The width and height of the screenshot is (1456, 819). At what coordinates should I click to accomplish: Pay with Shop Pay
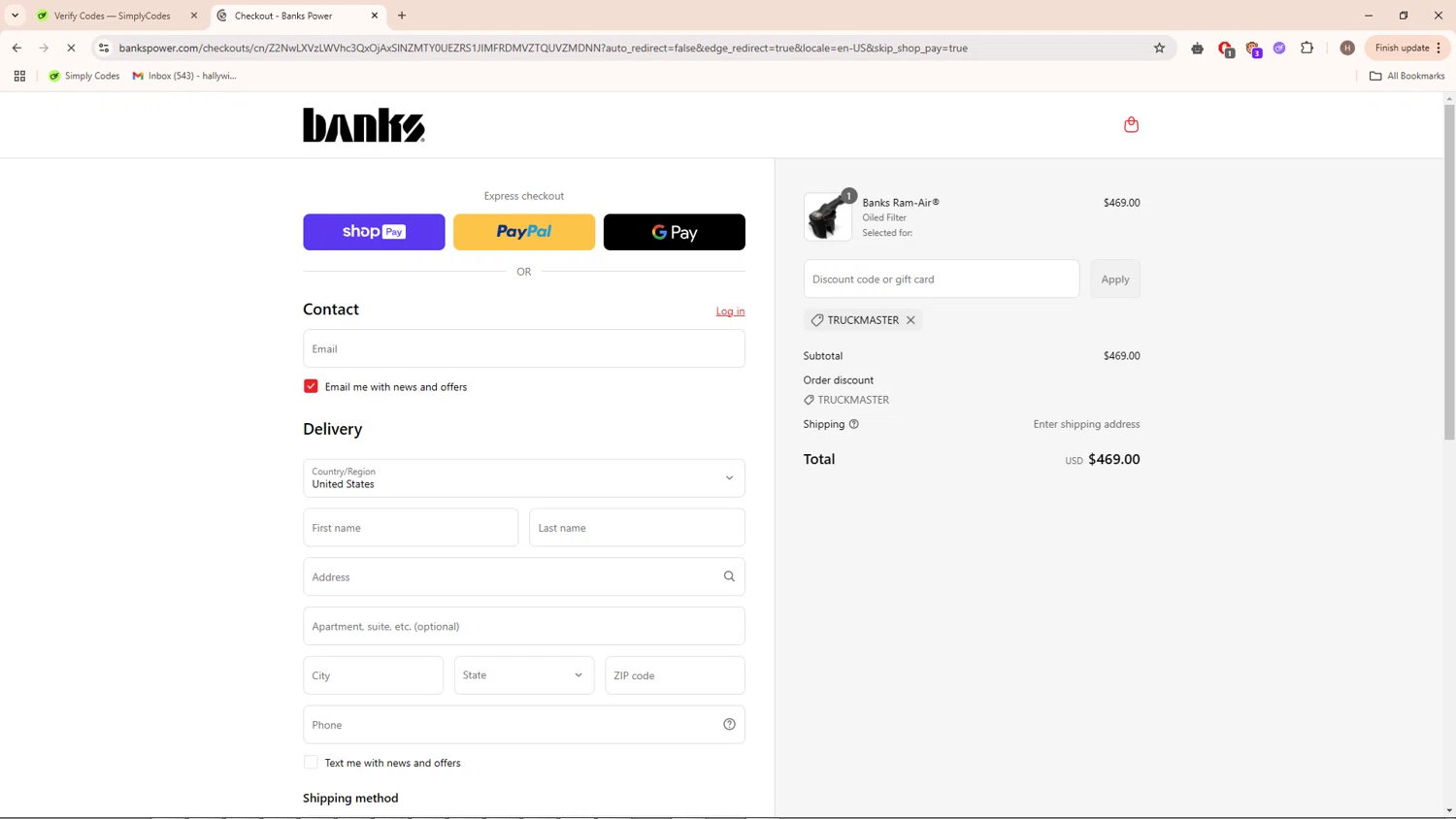tap(374, 232)
